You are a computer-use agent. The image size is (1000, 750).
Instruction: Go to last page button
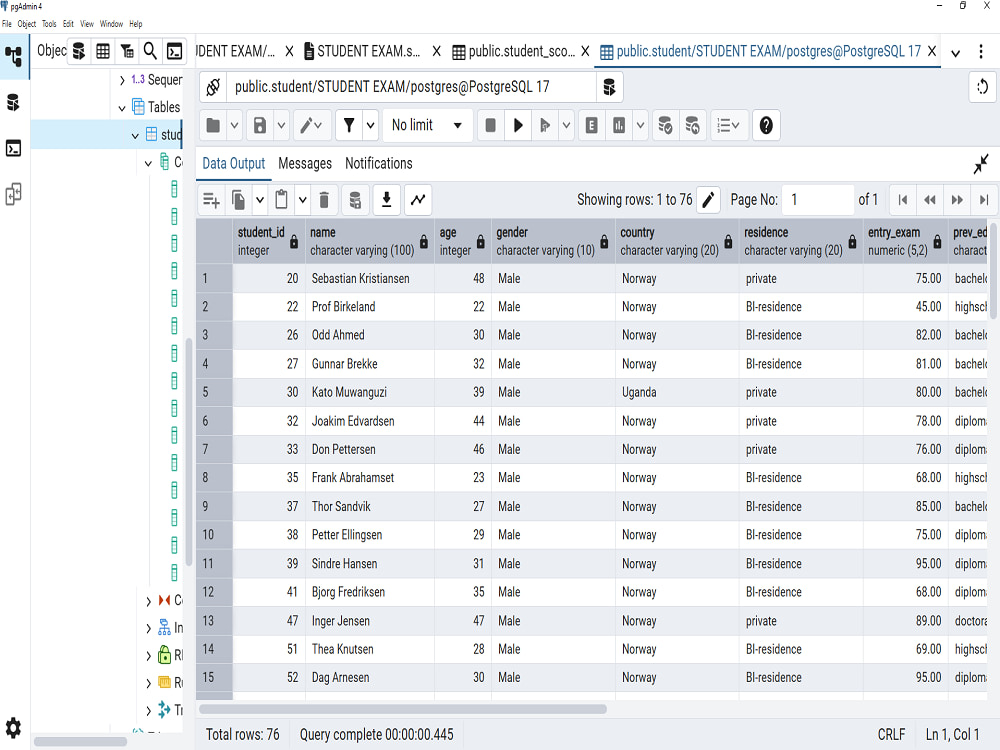pyautogui.click(x=984, y=200)
